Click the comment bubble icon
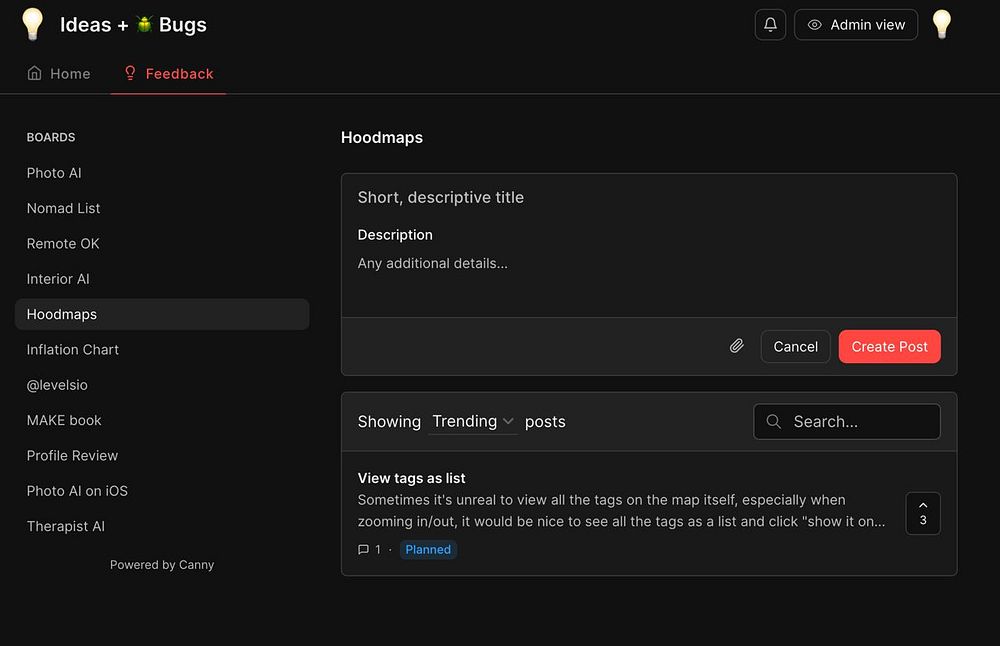Screen dimensions: 1000x646 364,550
